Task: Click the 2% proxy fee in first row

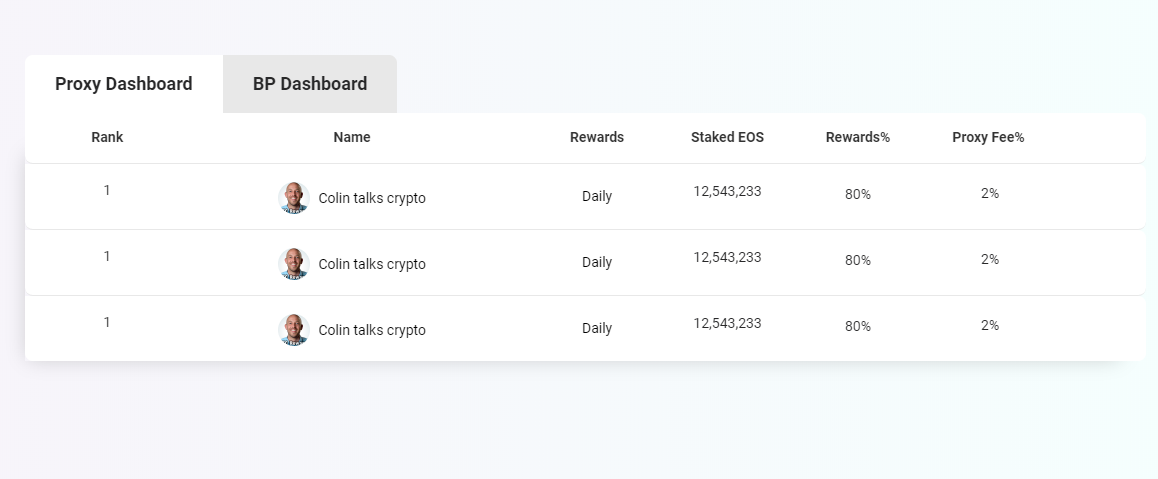Action: click(x=990, y=194)
